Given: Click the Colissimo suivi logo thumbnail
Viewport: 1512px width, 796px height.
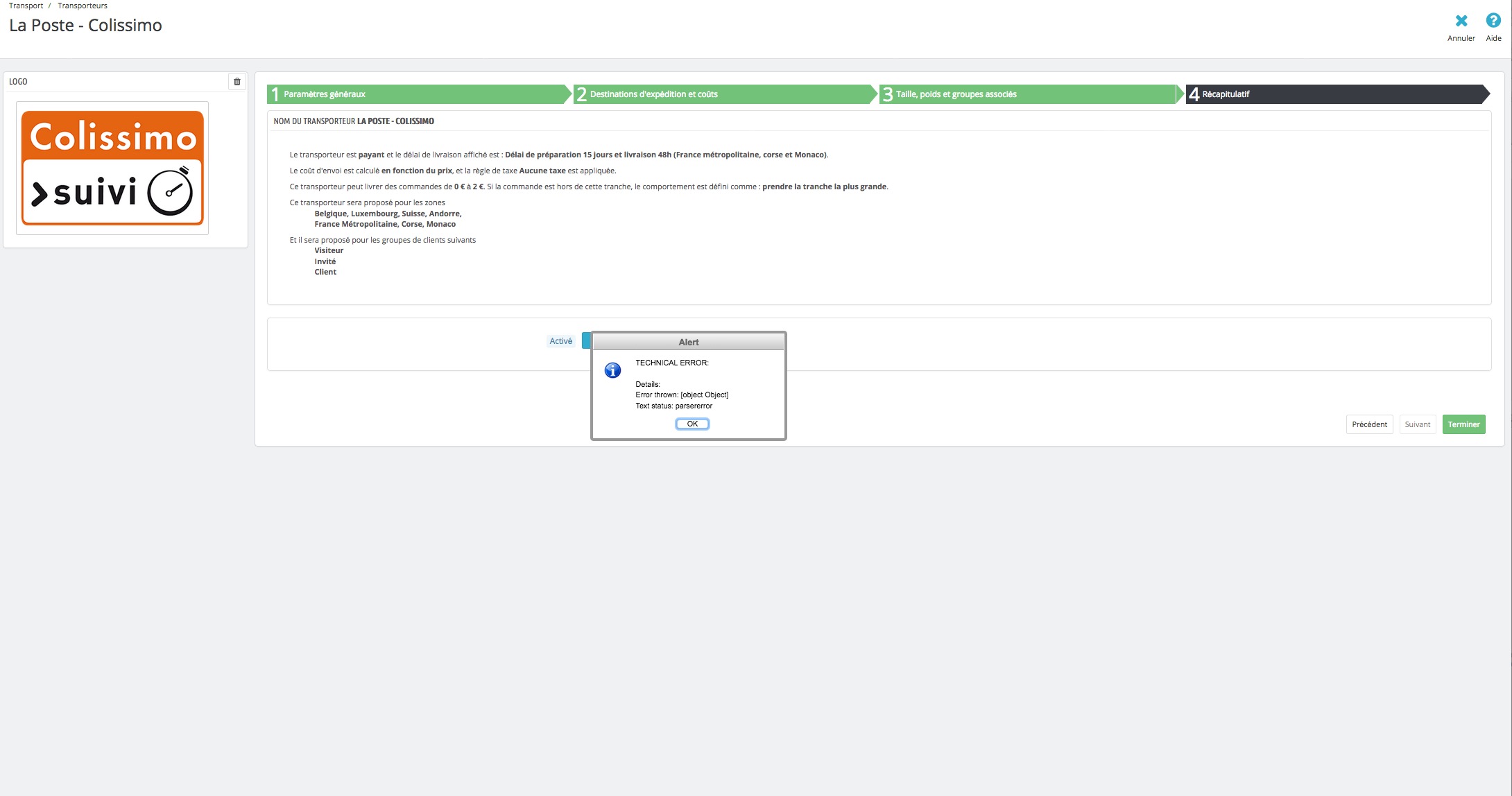Looking at the screenshot, I should [112, 168].
